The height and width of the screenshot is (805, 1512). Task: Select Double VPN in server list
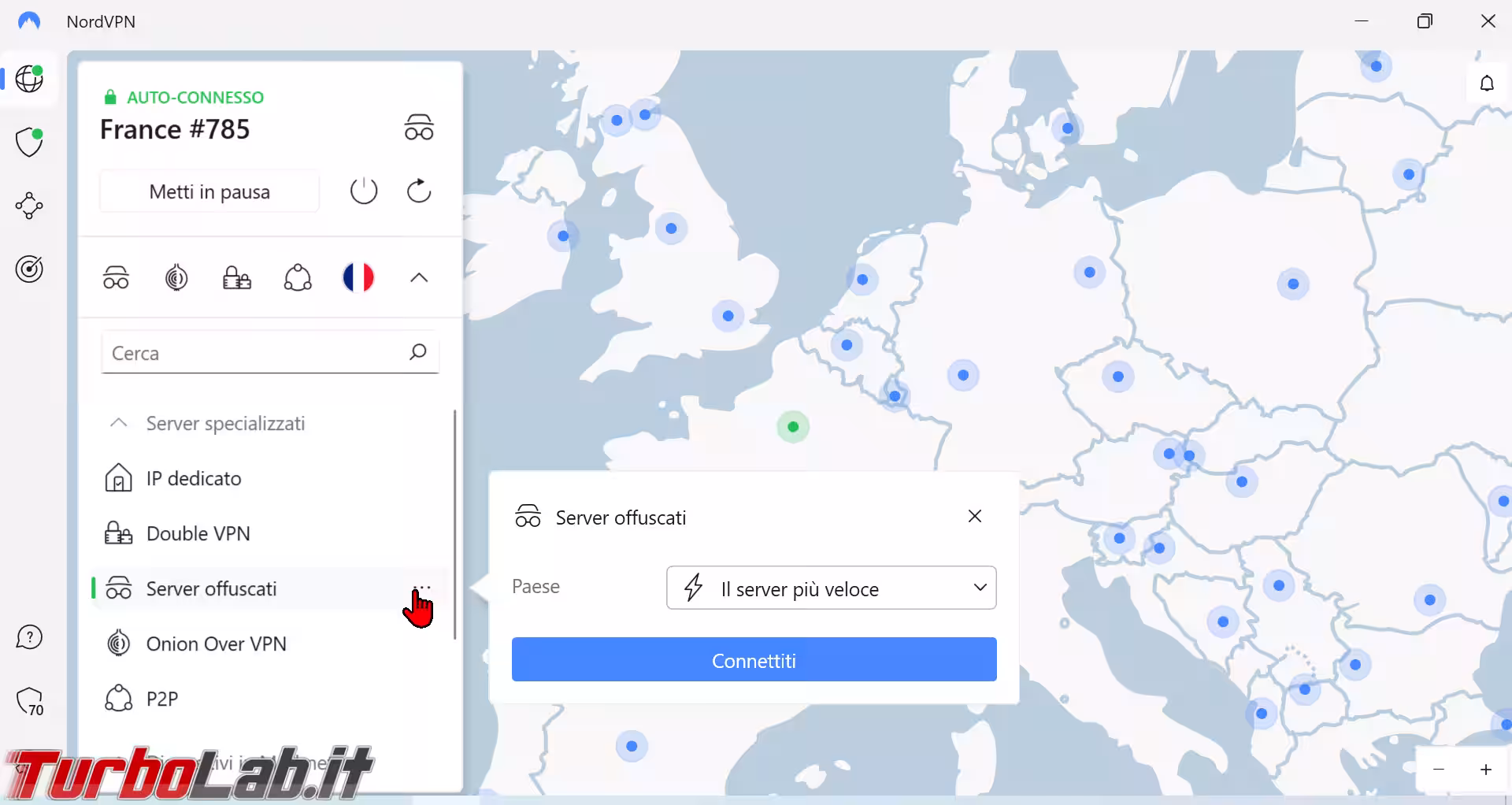270,533
